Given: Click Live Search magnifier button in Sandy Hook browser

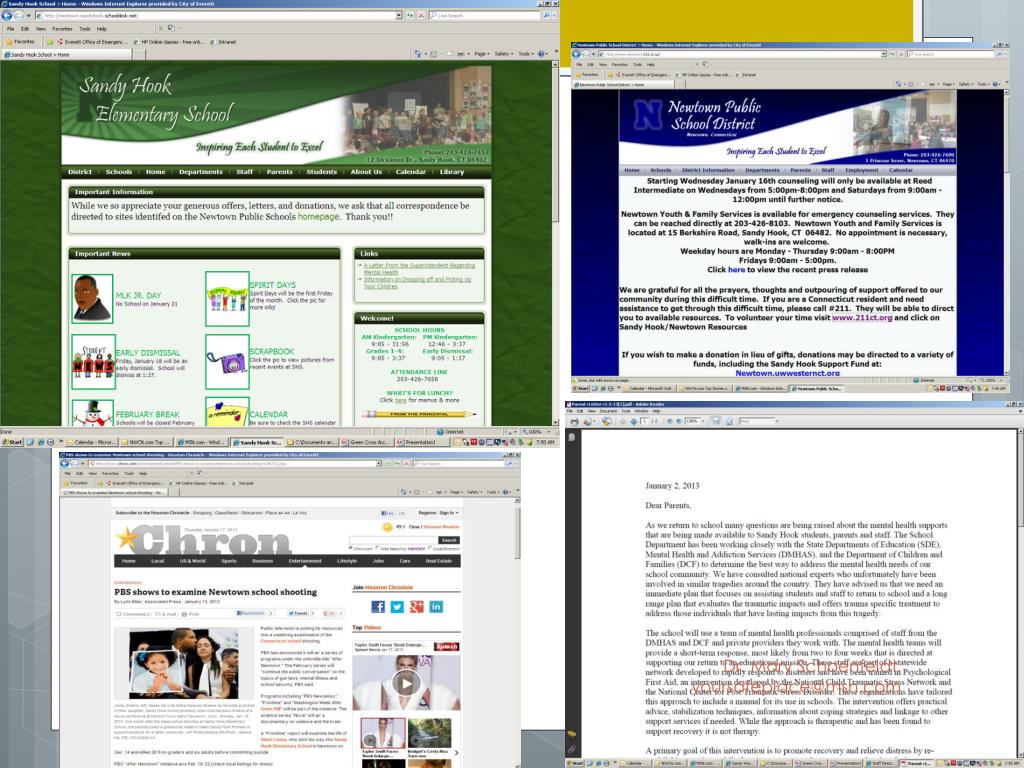Looking at the screenshot, I should [546, 15].
